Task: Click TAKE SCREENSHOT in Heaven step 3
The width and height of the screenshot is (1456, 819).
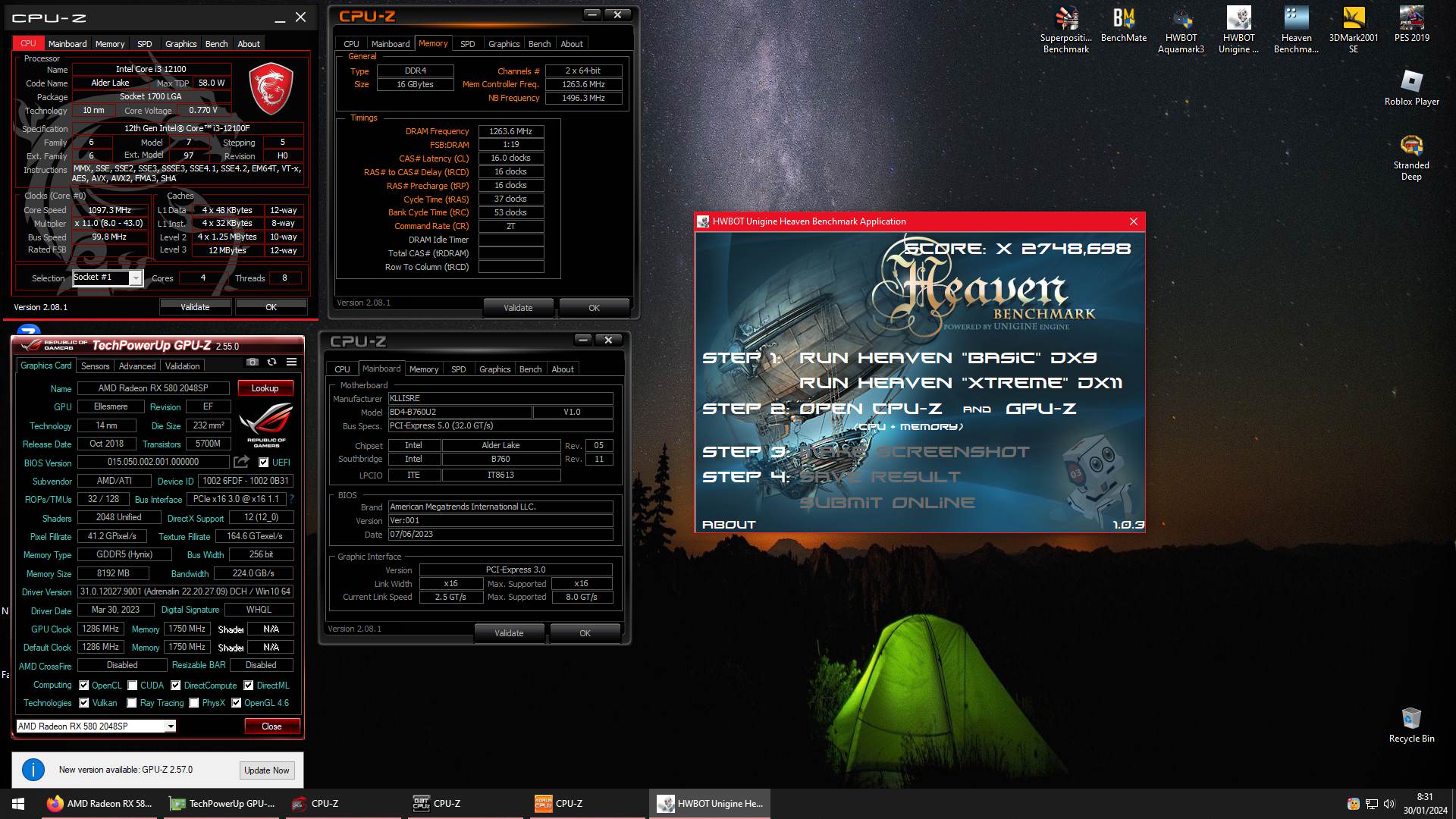Action: [914, 452]
